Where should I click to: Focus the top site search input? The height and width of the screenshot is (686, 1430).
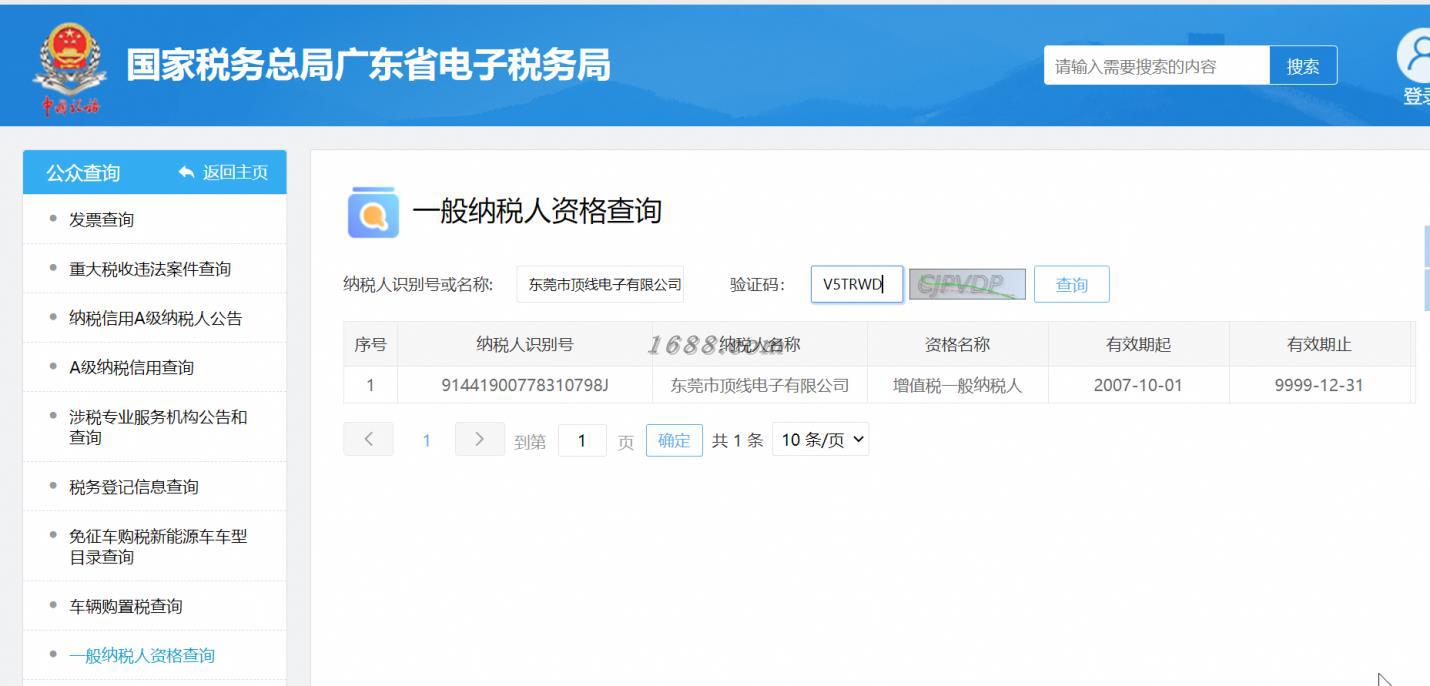point(1157,66)
